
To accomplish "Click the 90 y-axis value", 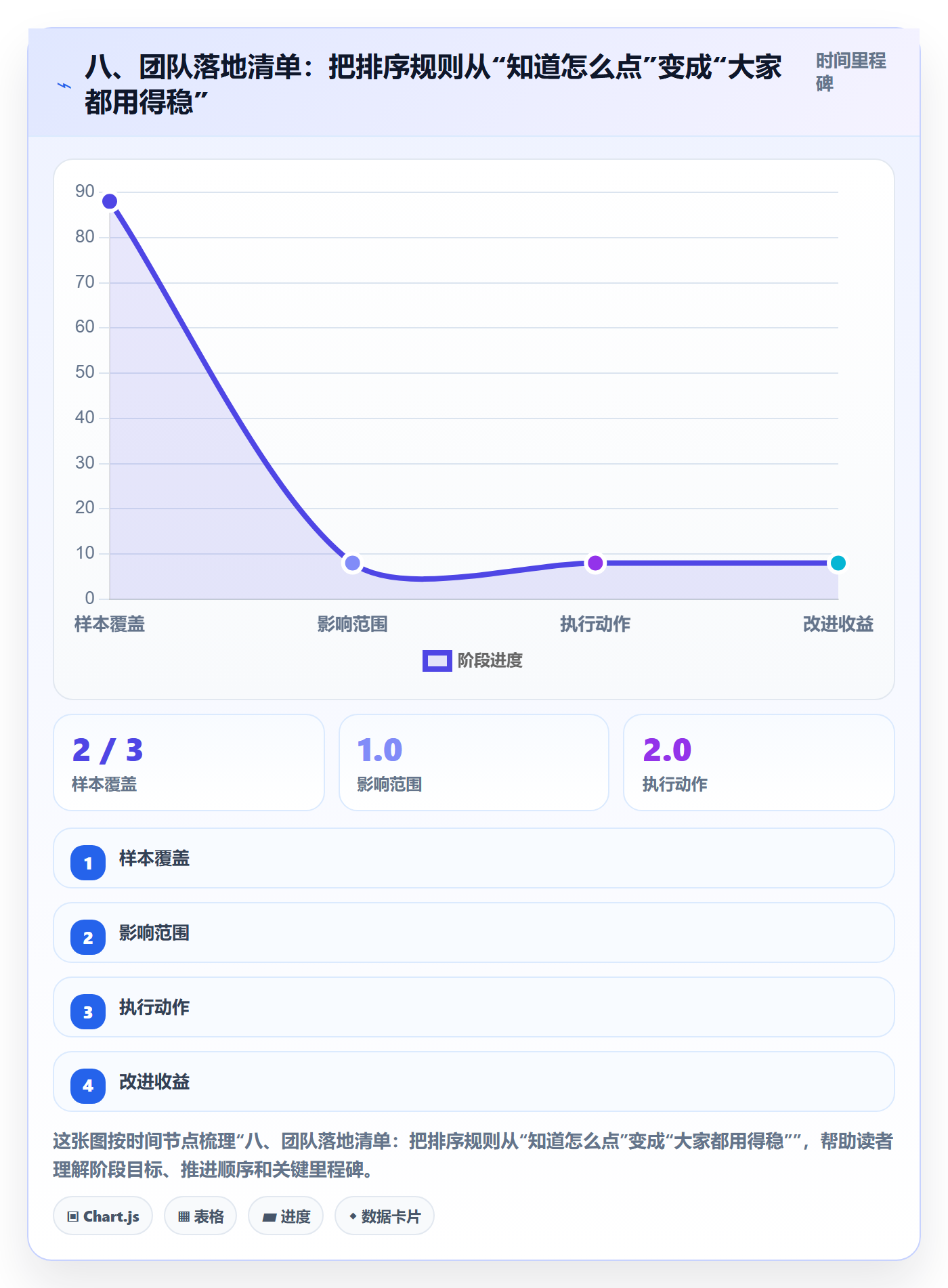I will (x=85, y=192).
